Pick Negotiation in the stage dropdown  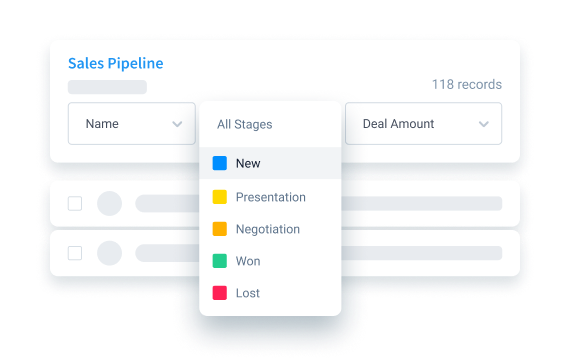pyautogui.click(x=270, y=229)
